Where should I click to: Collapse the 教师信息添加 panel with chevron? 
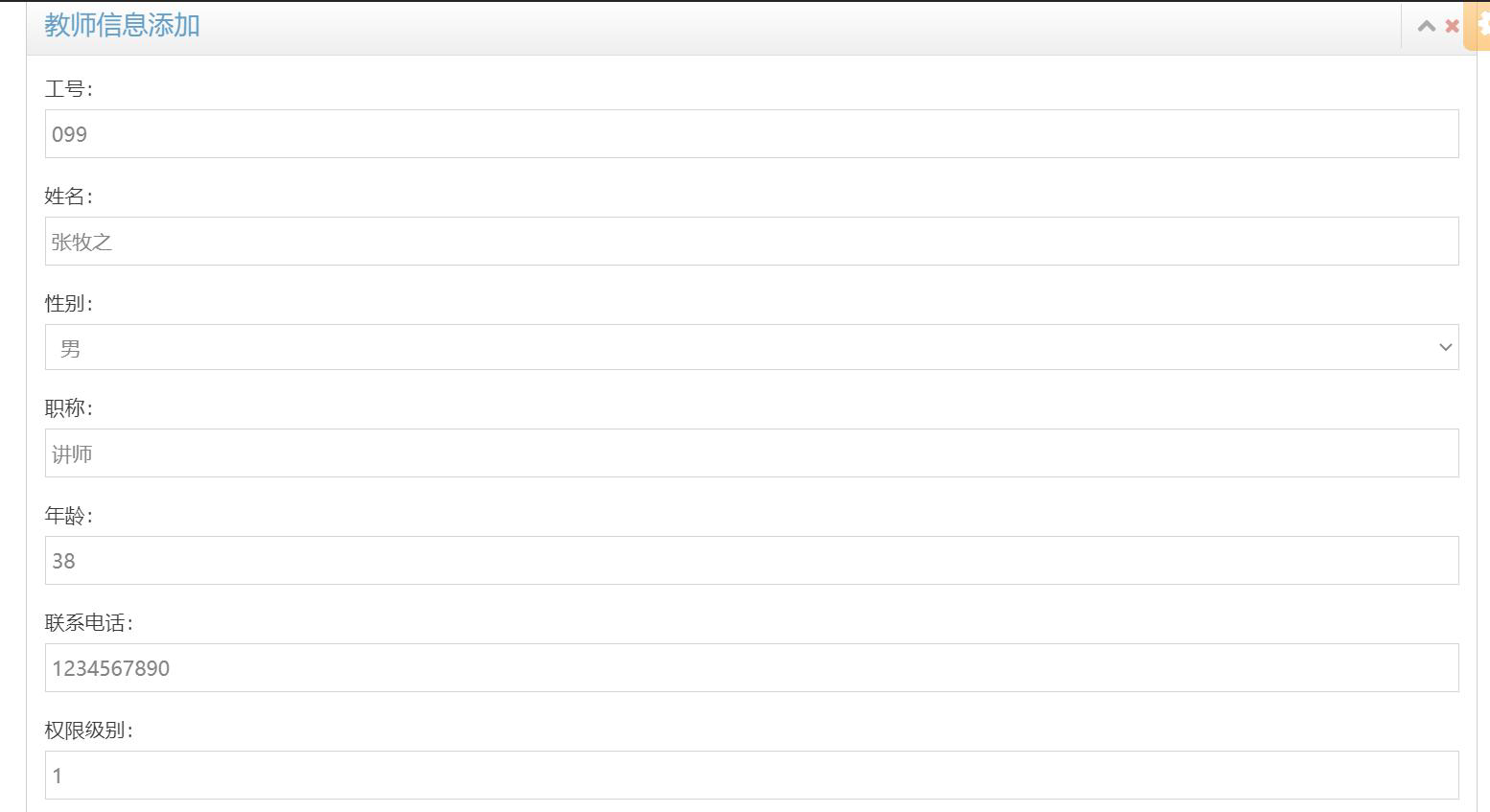click(1427, 26)
